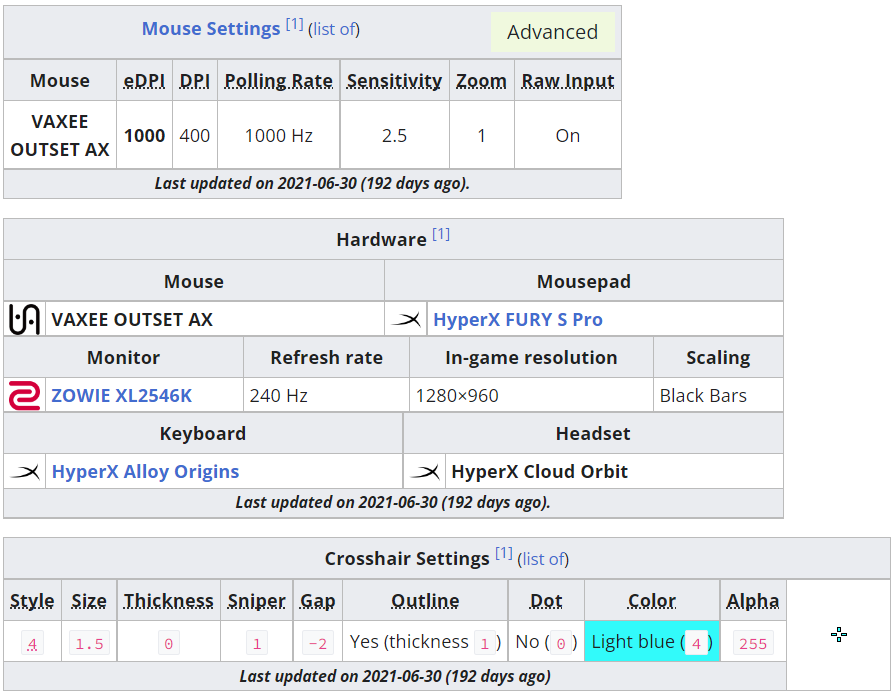This screenshot has width=894, height=691.
Task: Follow reference [1] next to Hardware
Action: [x=441, y=234]
